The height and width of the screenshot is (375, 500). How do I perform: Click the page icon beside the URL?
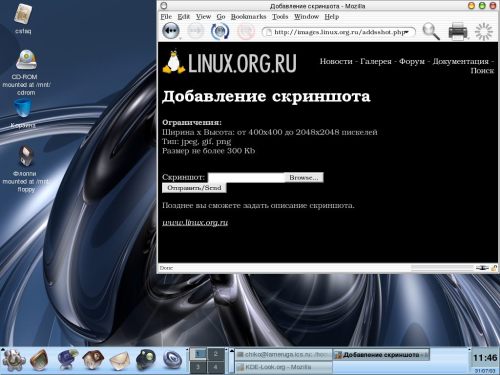[x=269, y=32]
